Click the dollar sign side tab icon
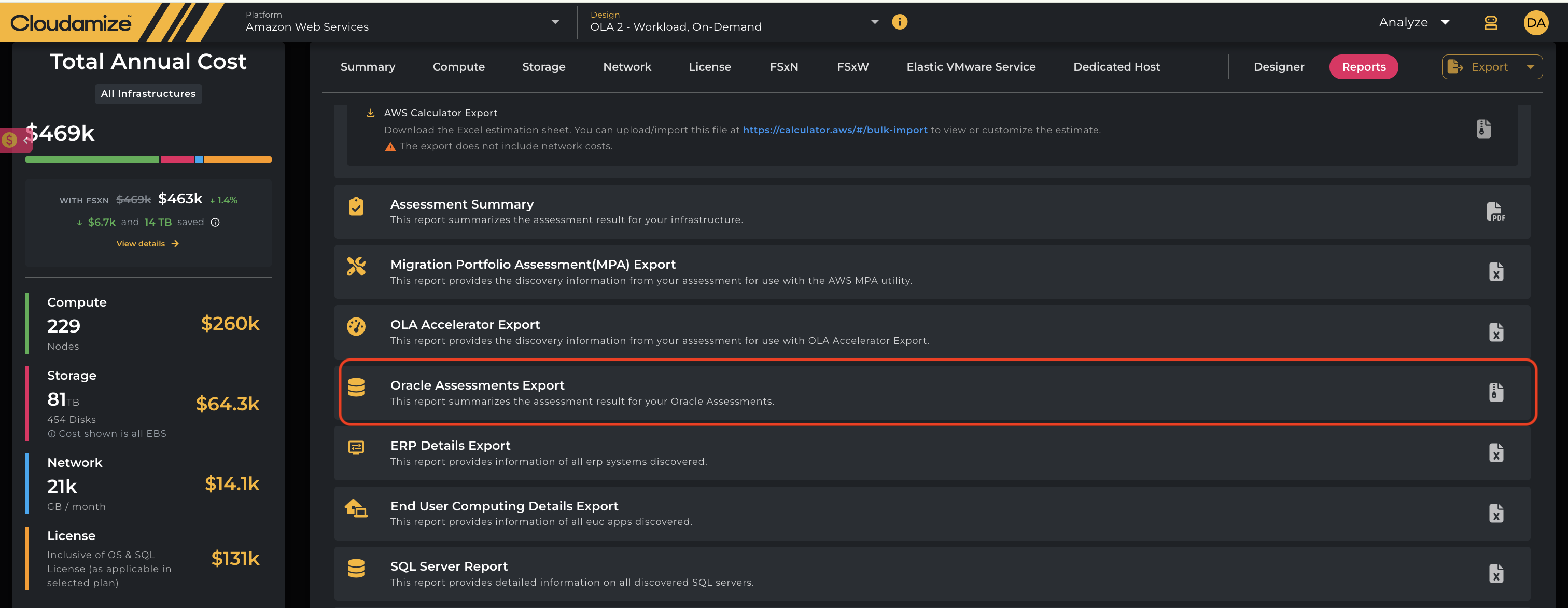Image resolution: width=1568 pixels, height=608 pixels. pyautogui.click(x=9, y=140)
